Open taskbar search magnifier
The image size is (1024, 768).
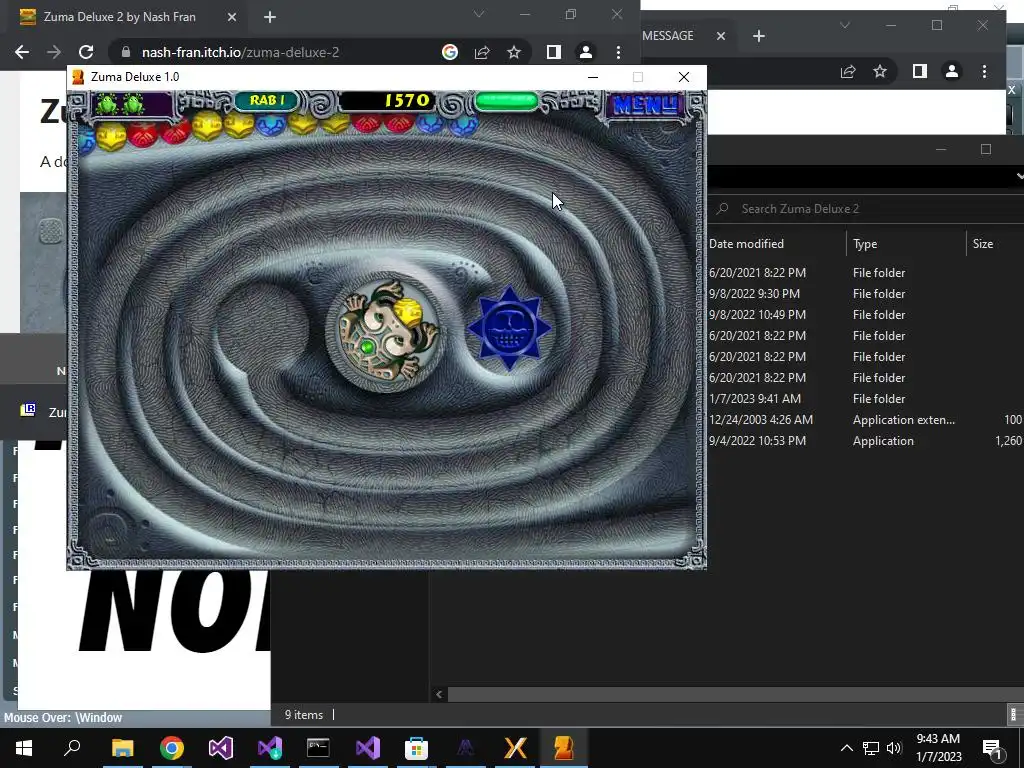click(x=72, y=747)
